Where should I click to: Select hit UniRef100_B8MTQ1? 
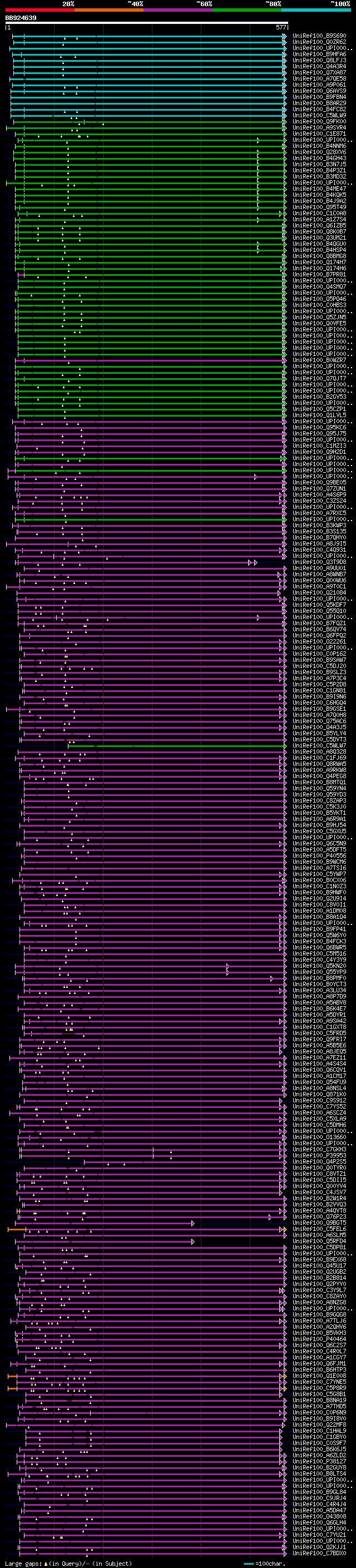[x=319, y=782]
